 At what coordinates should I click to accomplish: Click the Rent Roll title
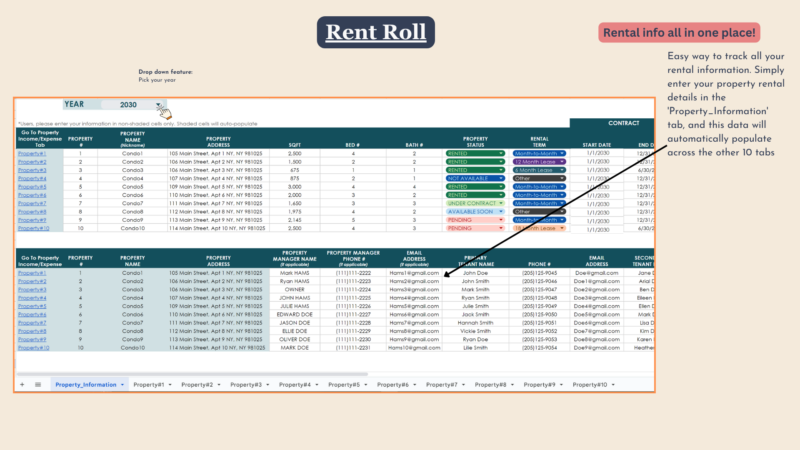coord(376,32)
